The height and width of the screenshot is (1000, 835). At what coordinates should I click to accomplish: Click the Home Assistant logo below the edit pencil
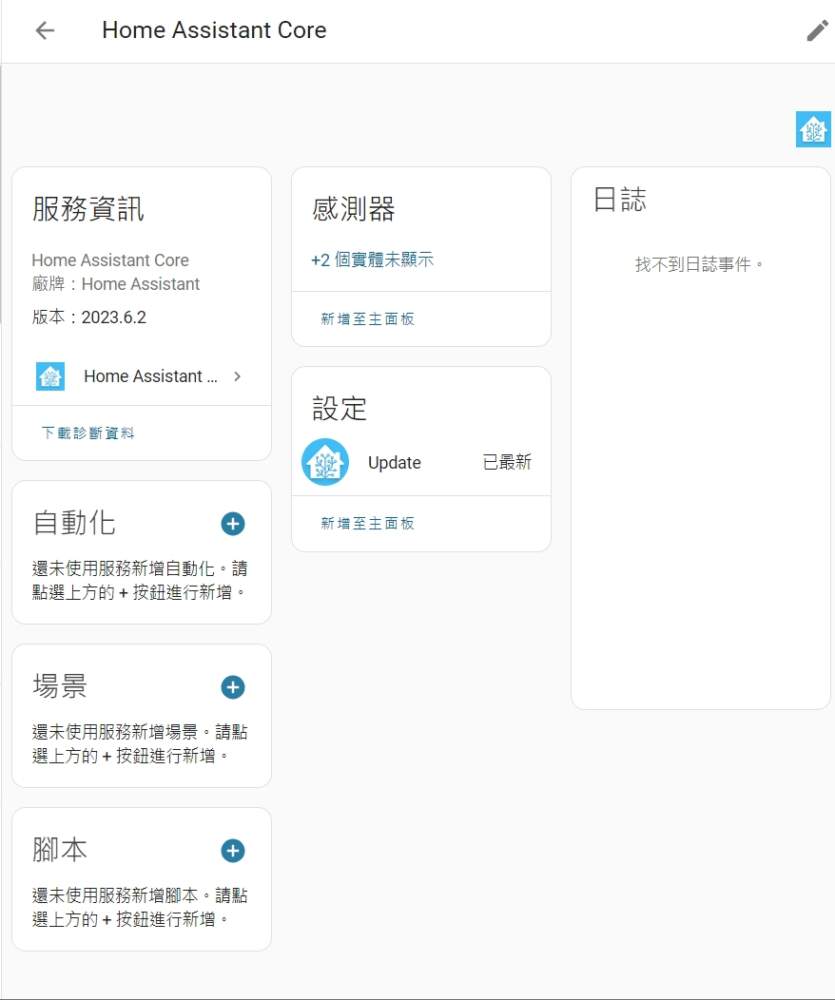click(x=813, y=129)
